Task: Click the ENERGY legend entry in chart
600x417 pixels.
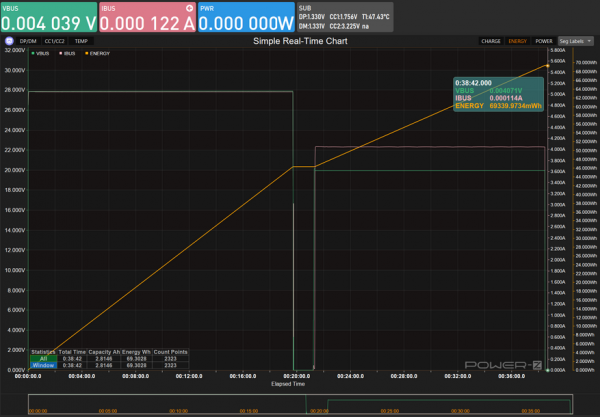Action: click(98, 54)
